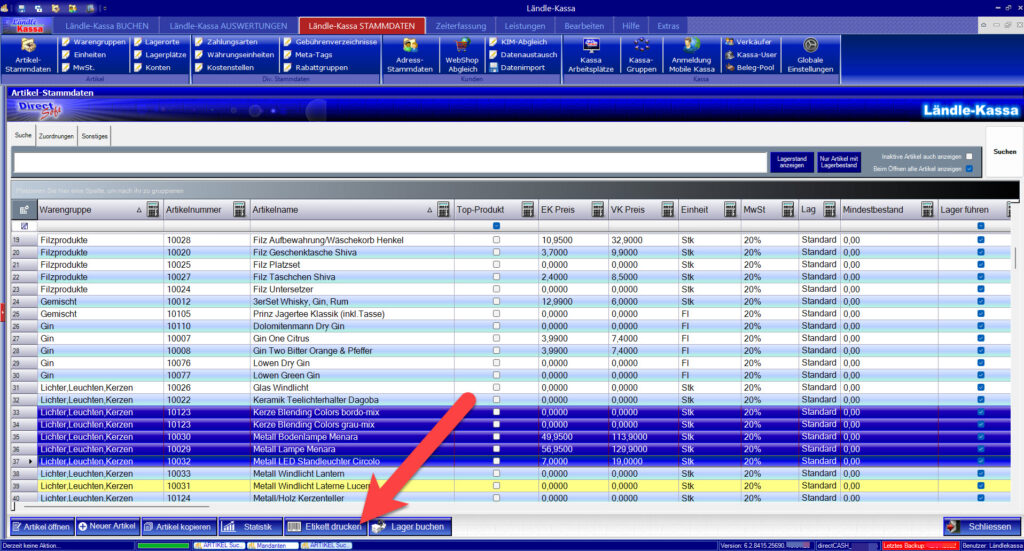Image resolution: width=1024 pixels, height=551 pixels.
Task: Toggle Inaktive Artikel auch anzeigen checkbox
Action: (x=969, y=157)
